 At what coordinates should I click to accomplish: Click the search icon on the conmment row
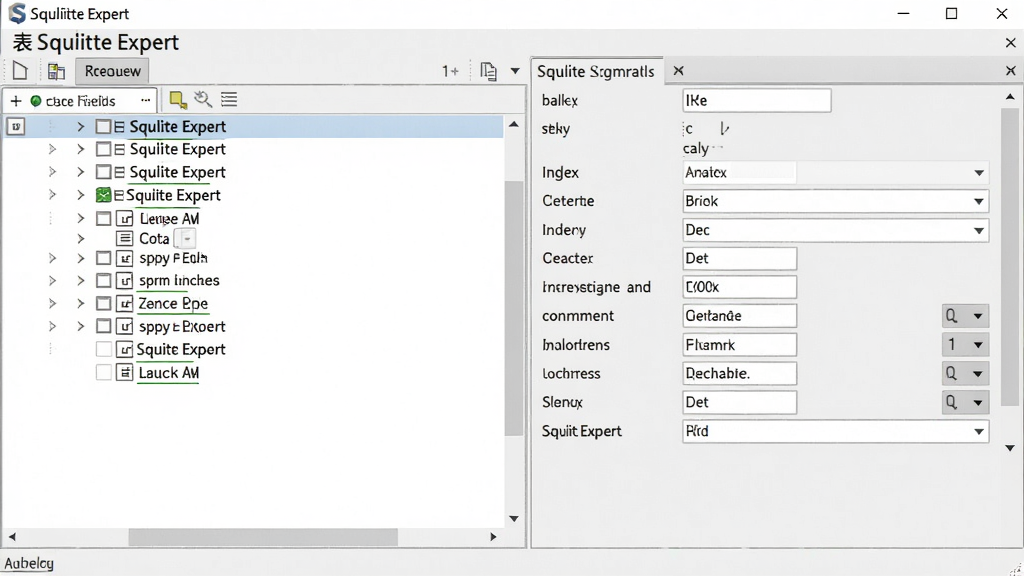tap(952, 316)
